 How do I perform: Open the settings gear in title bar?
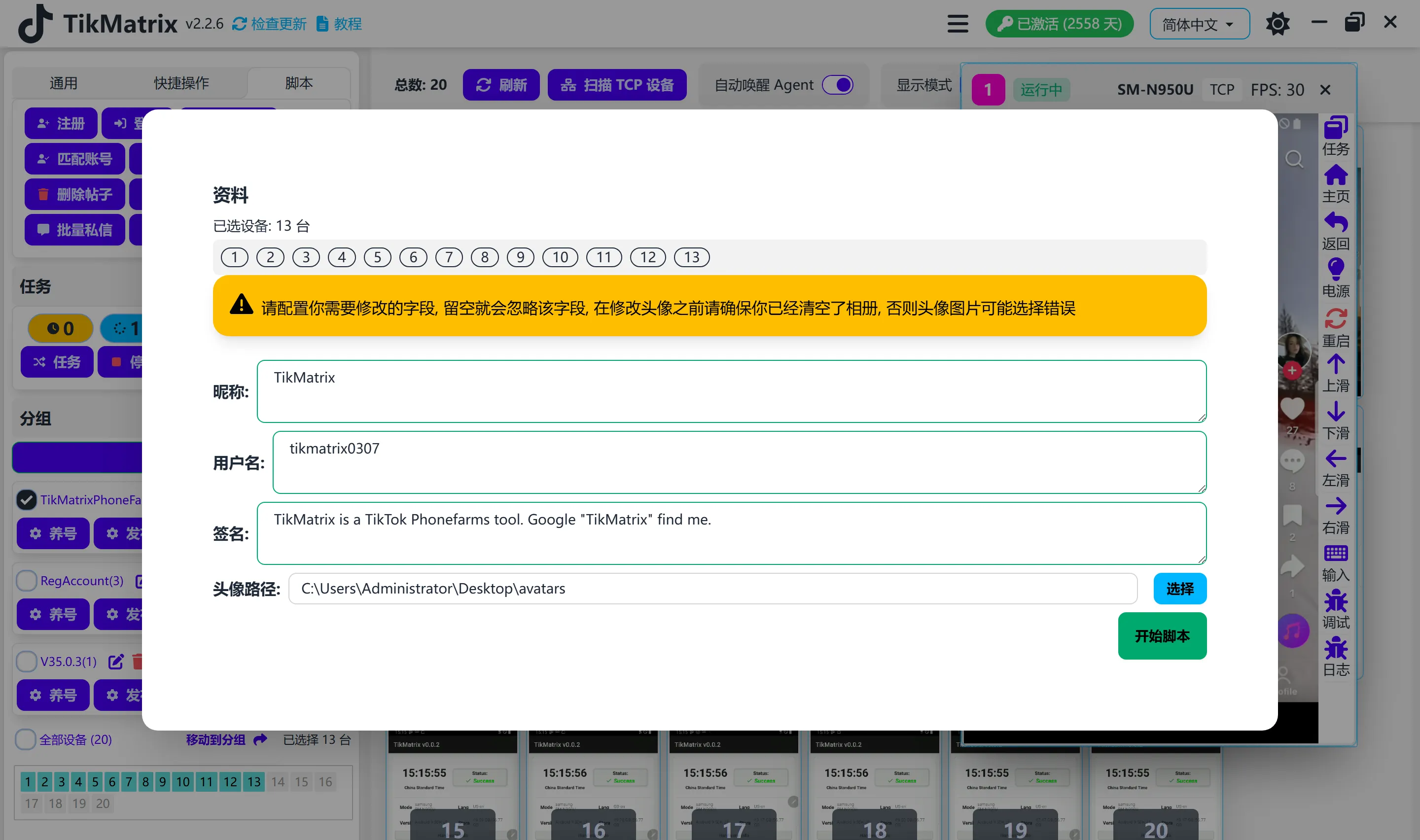(x=1278, y=24)
